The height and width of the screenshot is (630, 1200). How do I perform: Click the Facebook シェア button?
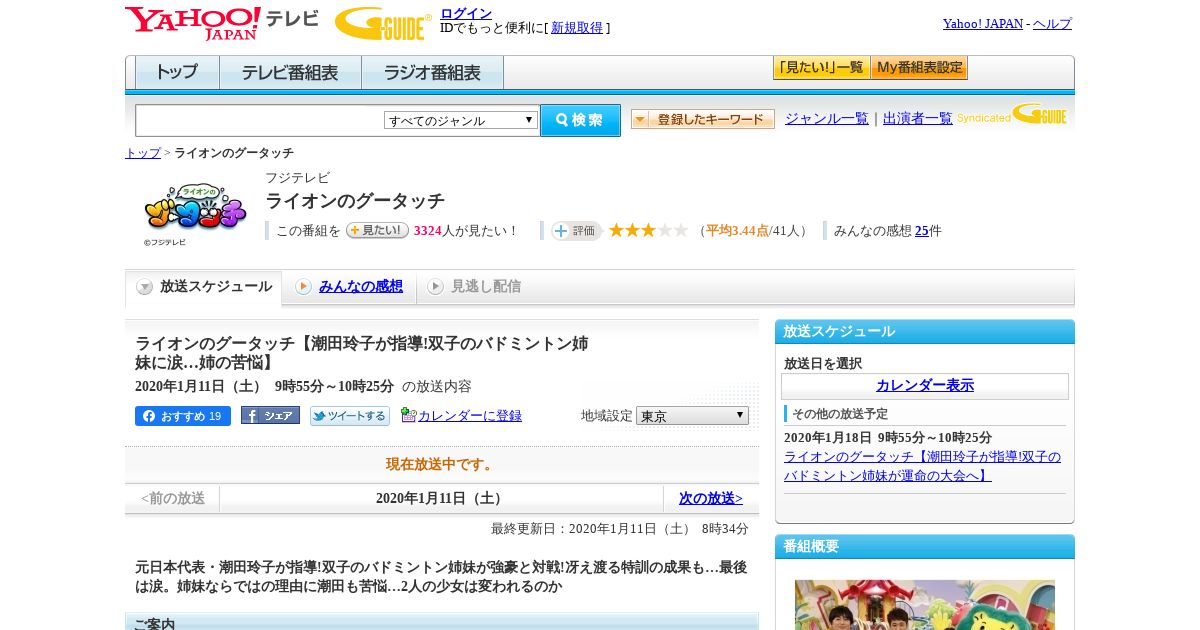[270, 415]
